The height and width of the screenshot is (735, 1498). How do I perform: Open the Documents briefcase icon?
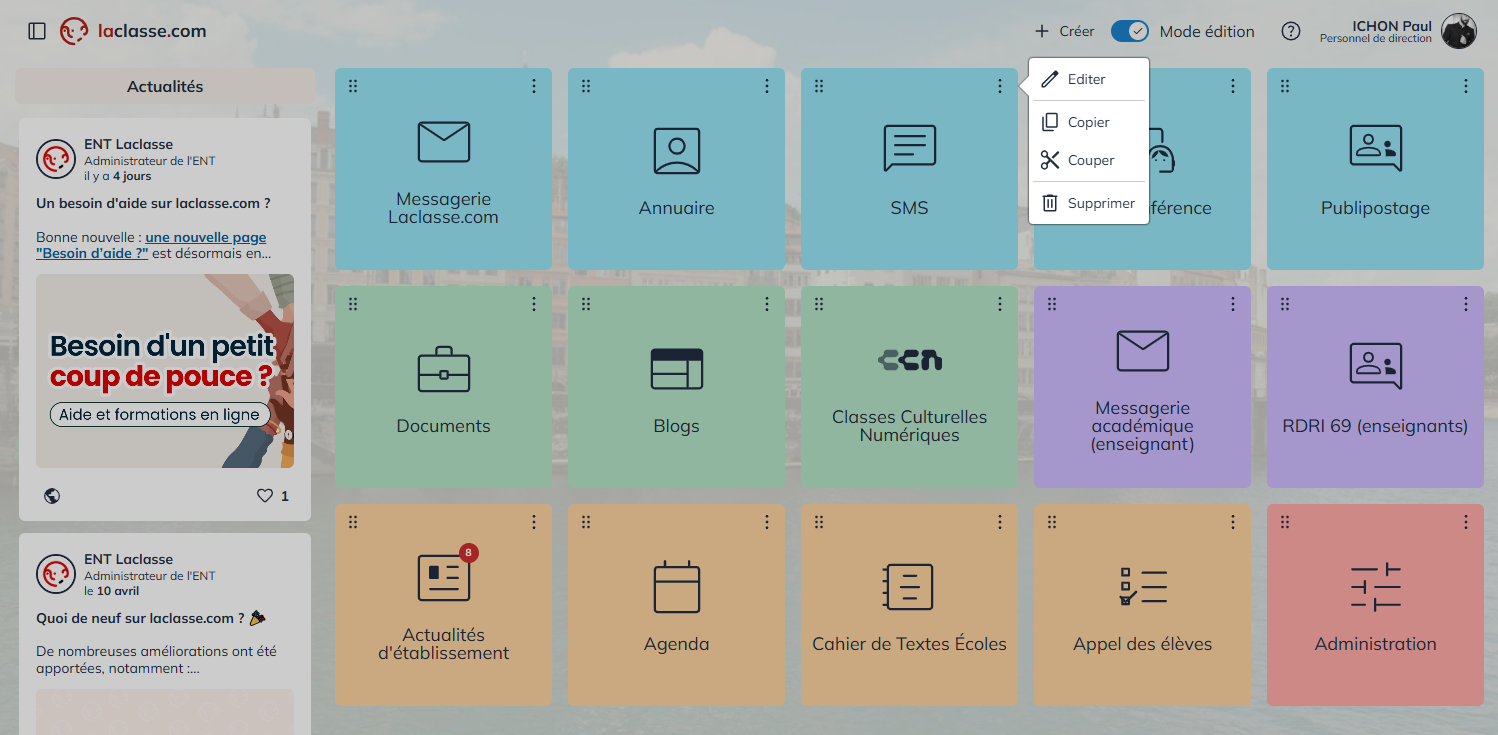[x=443, y=369]
